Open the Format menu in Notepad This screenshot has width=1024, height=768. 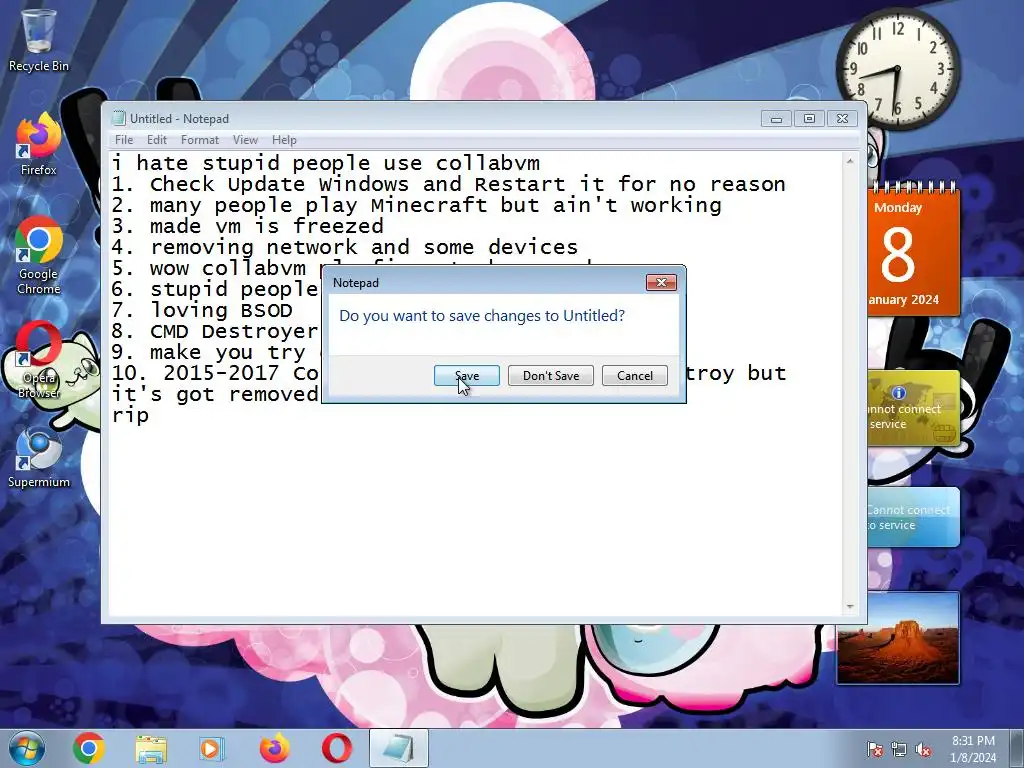pos(200,140)
